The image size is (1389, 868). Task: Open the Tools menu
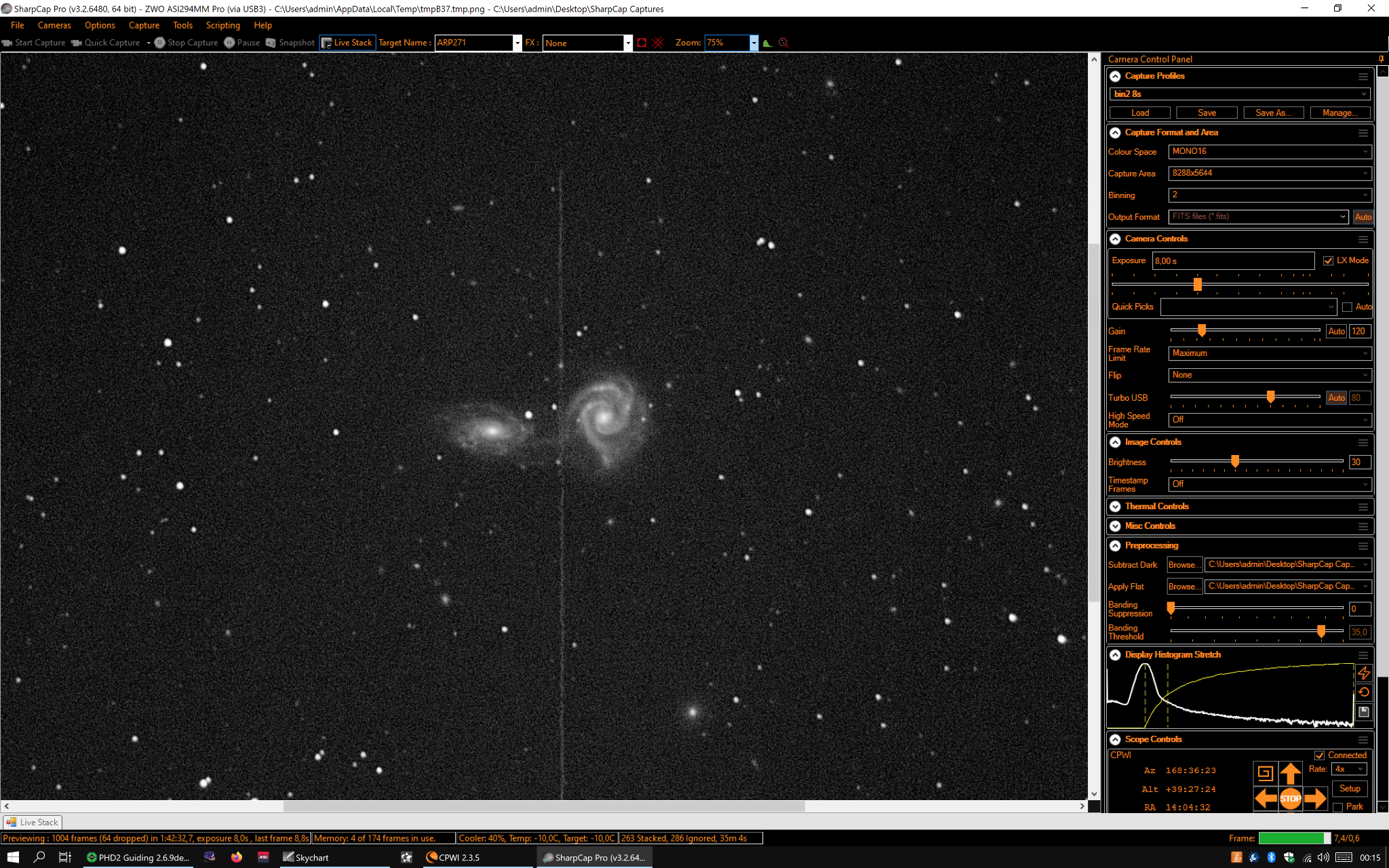(182, 25)
